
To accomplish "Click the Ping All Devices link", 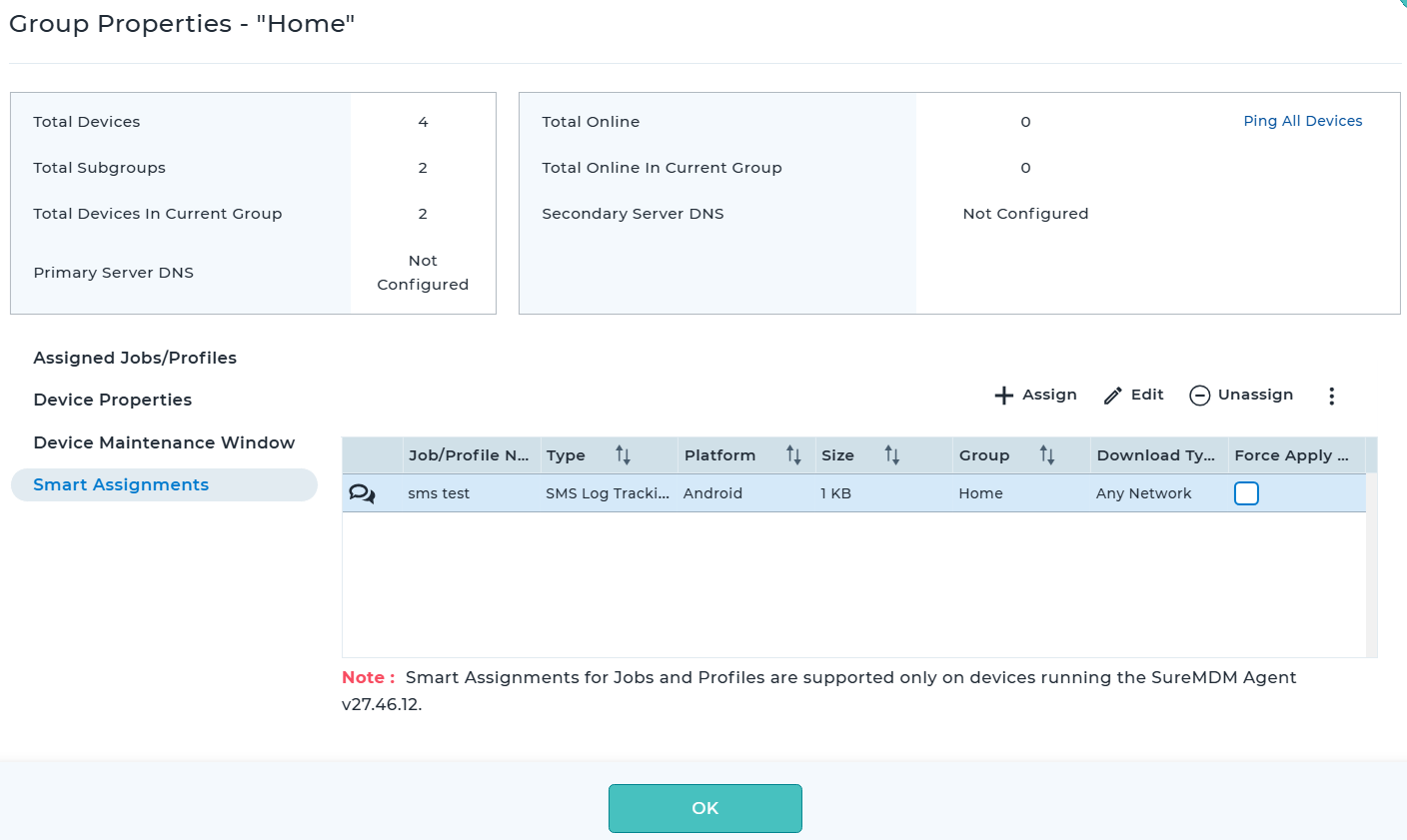I will pyautogui.click(x=1302, y=121).
